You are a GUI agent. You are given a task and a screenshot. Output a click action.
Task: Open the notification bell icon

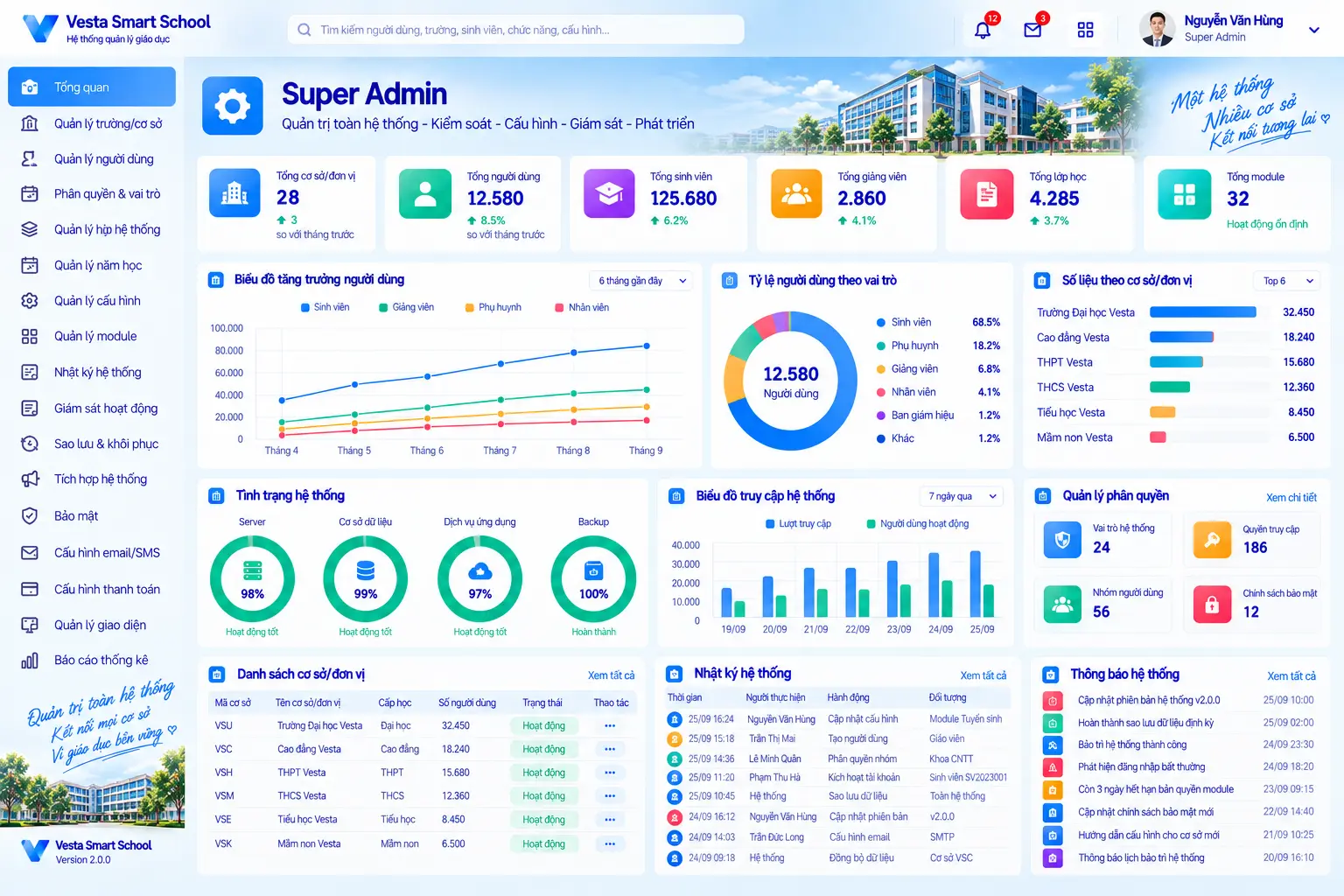point(983,30)
